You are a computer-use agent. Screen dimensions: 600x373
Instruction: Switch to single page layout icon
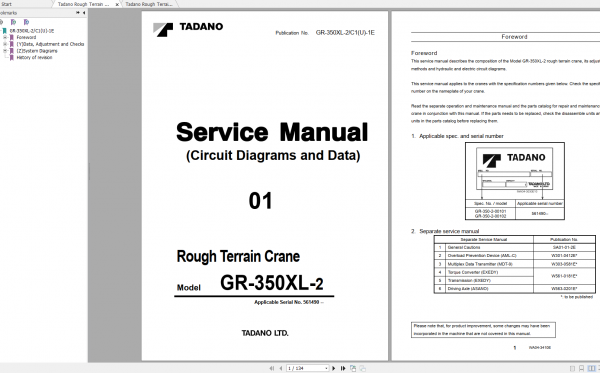[572, 369]
